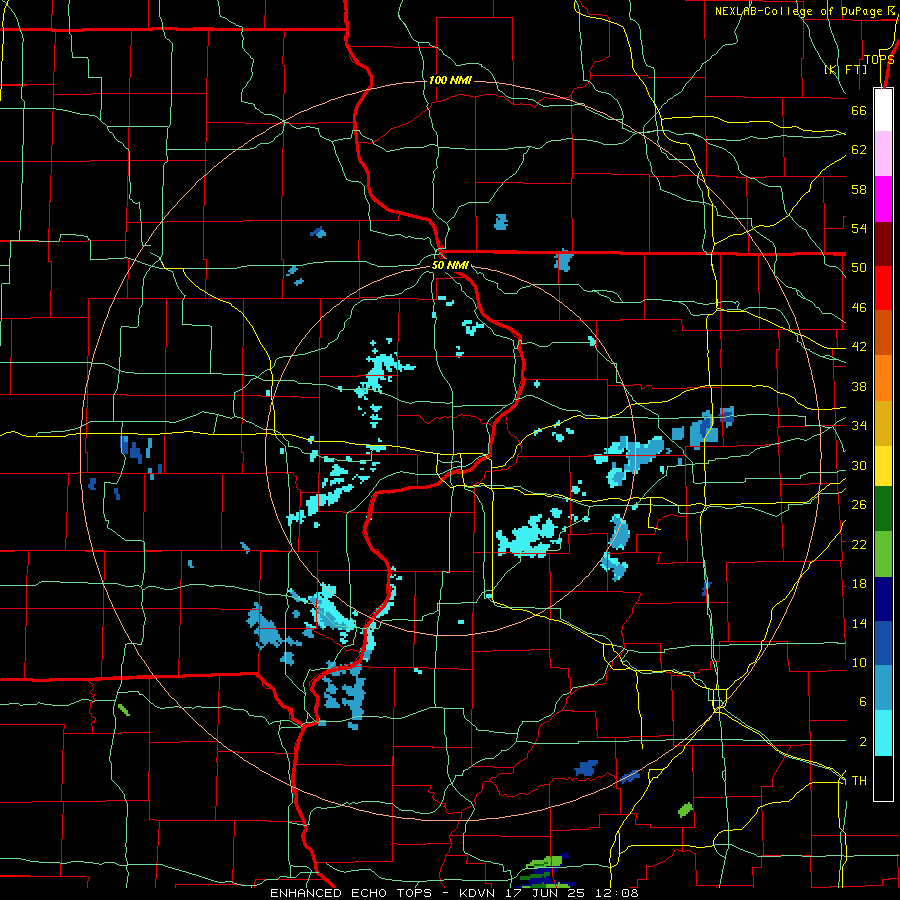The width and height of the screenshot is (900, 900).
Task: Select the 18 scale value
Action: point(859,584)
